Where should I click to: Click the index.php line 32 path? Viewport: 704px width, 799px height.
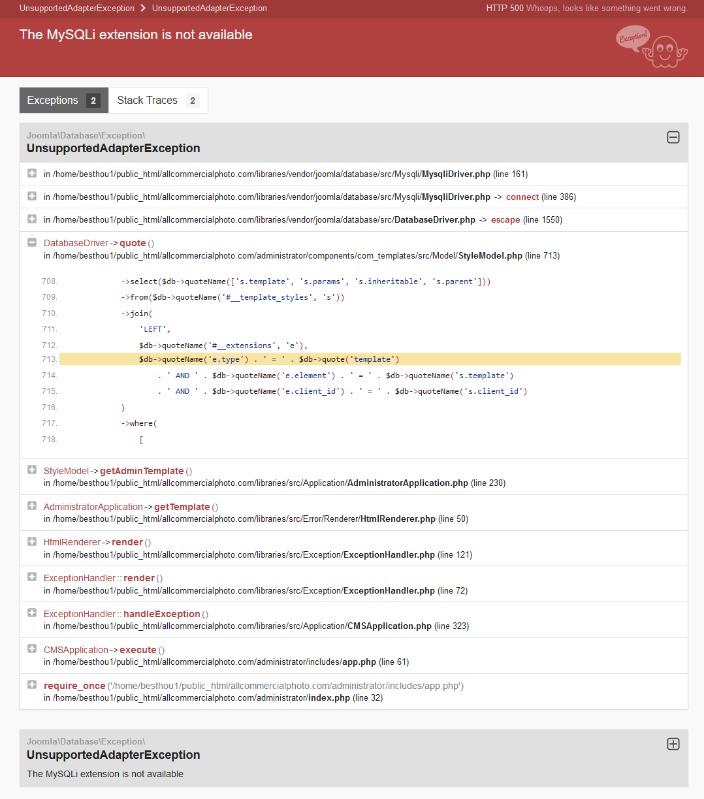tap(213, 698)
